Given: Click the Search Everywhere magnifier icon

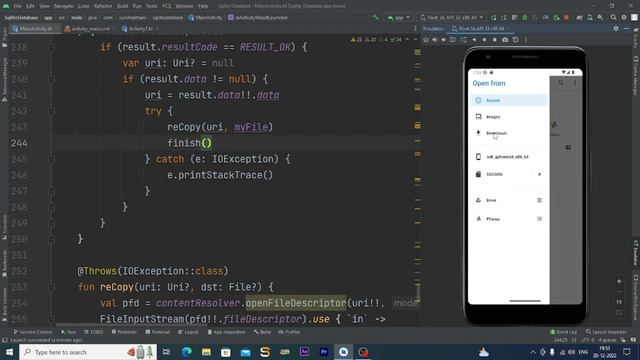Looking at the screenshot, I should pyautogui.click(x=613, y=18).
